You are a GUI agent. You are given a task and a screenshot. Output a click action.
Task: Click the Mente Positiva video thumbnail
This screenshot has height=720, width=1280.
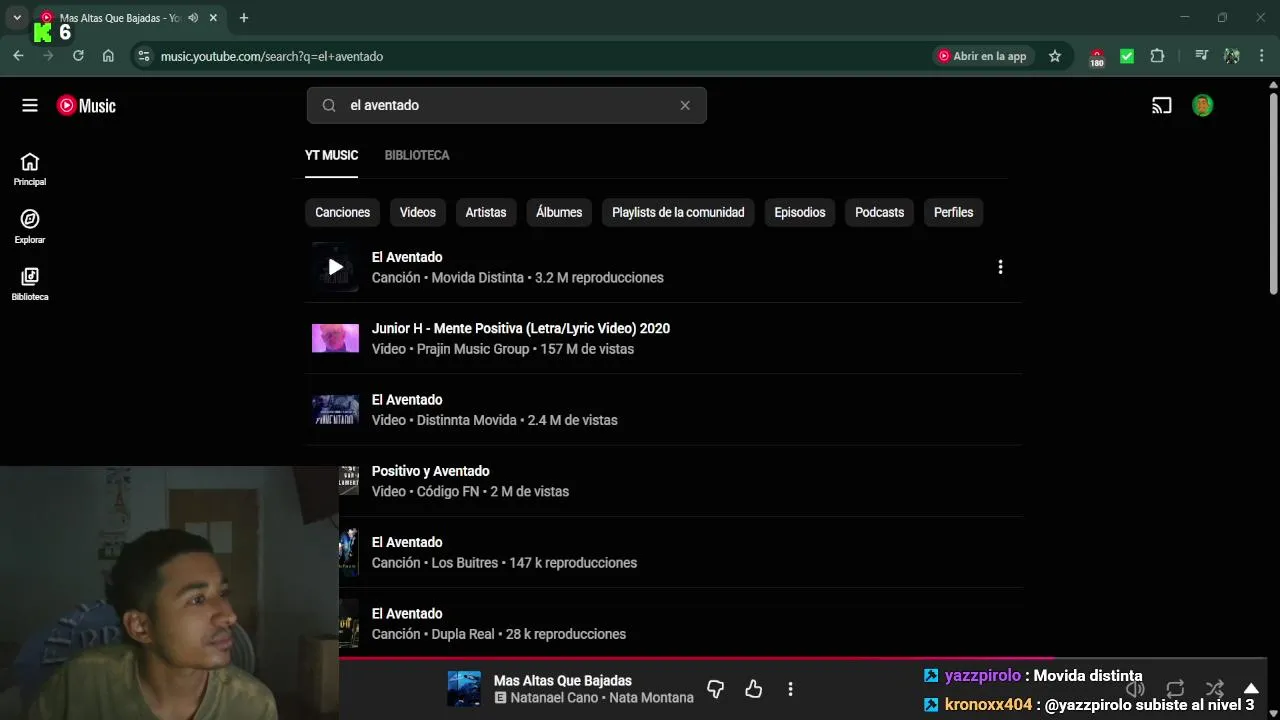tap(335, 338)
